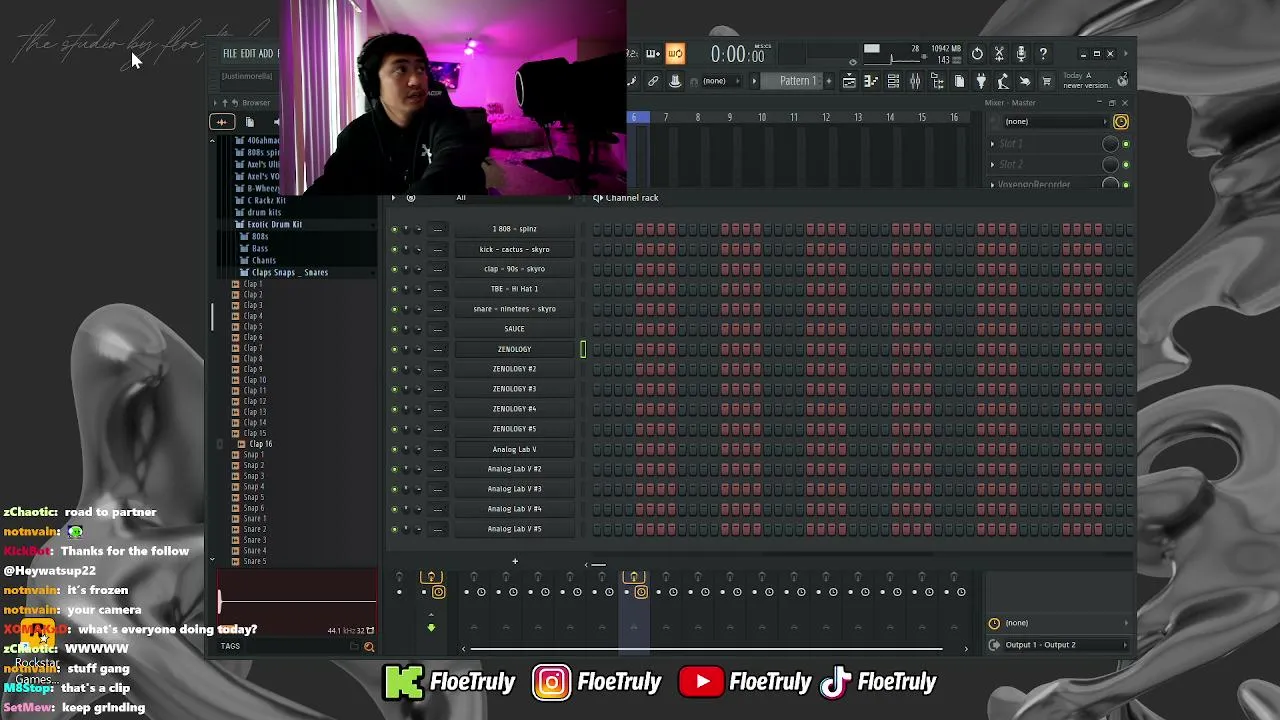Select the Analog Lab V channel button
Viewport: 1280px width, 720px height.
pyautogui.click(x=514, y=449)
